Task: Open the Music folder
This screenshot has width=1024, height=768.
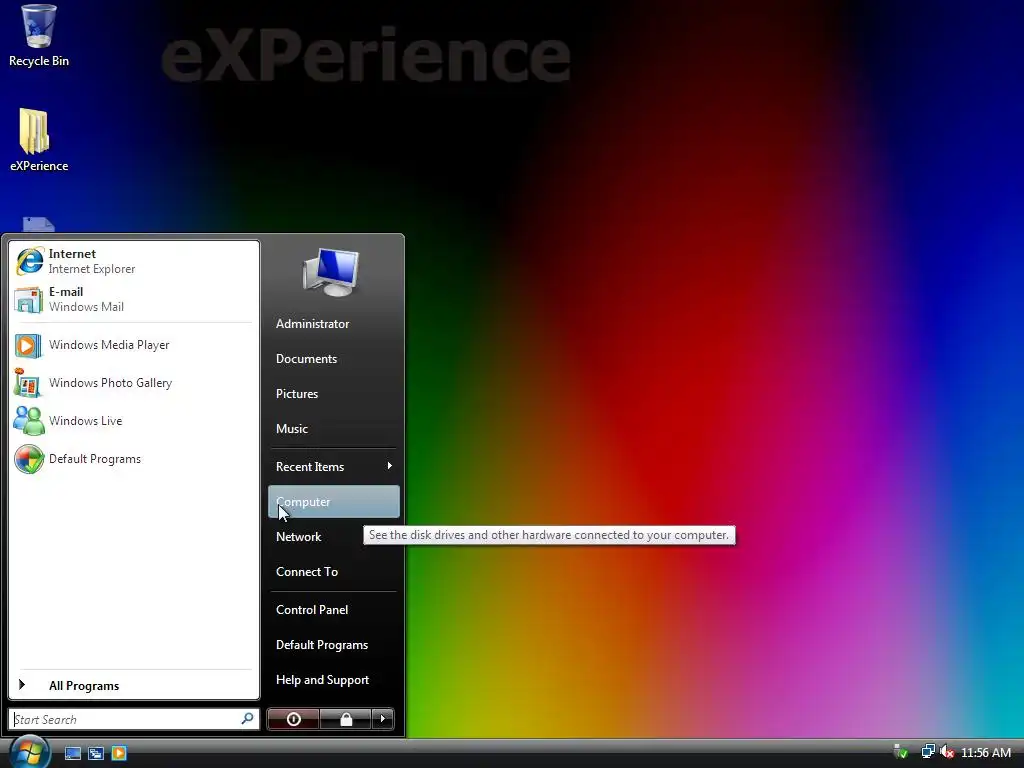Action: [334, 428]
